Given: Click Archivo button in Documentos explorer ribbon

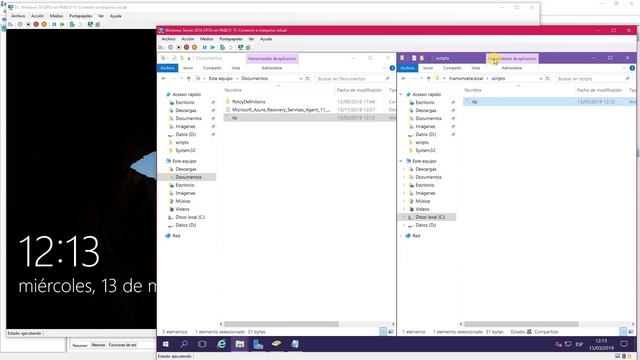Looking at the screenshot, I should (167, 68).
